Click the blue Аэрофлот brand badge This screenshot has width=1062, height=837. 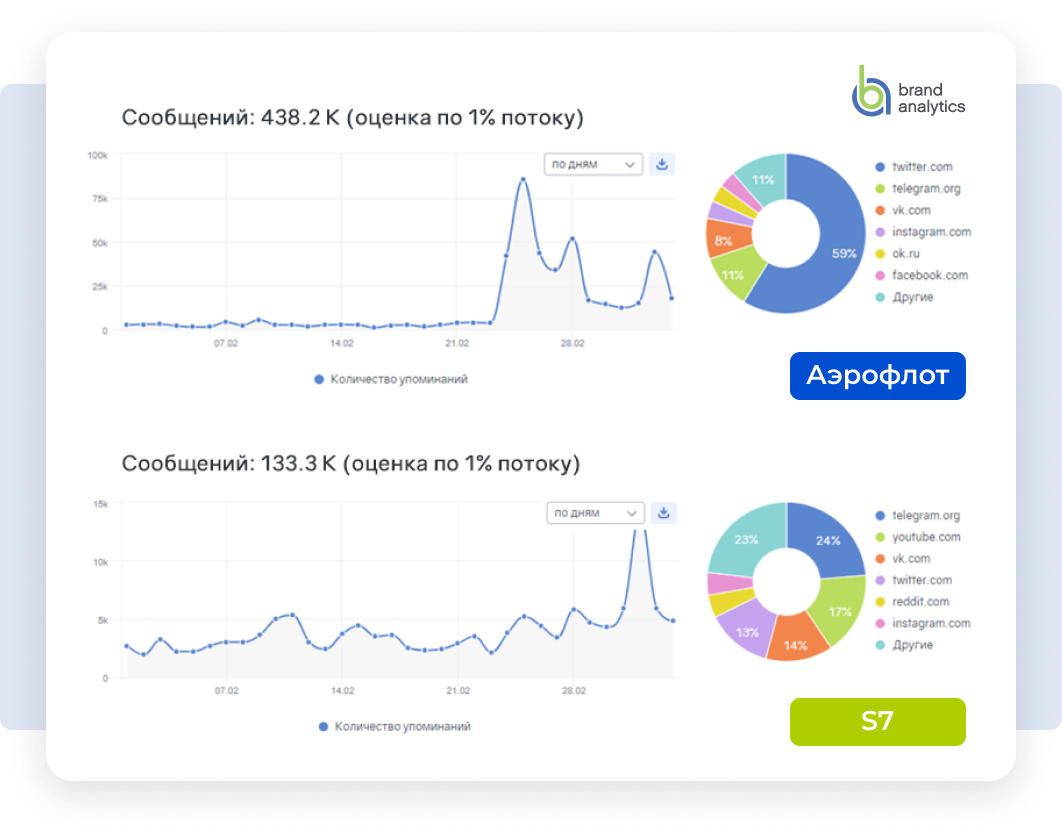click(878, 376)
